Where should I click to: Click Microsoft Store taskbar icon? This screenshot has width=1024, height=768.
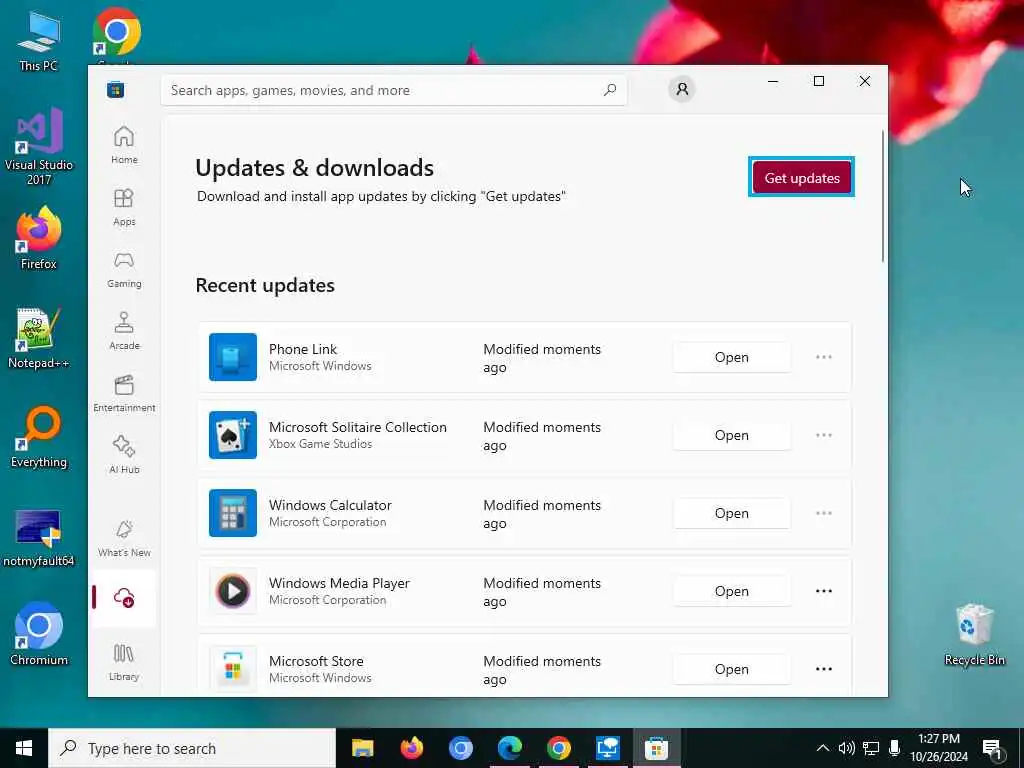point(656,748)
